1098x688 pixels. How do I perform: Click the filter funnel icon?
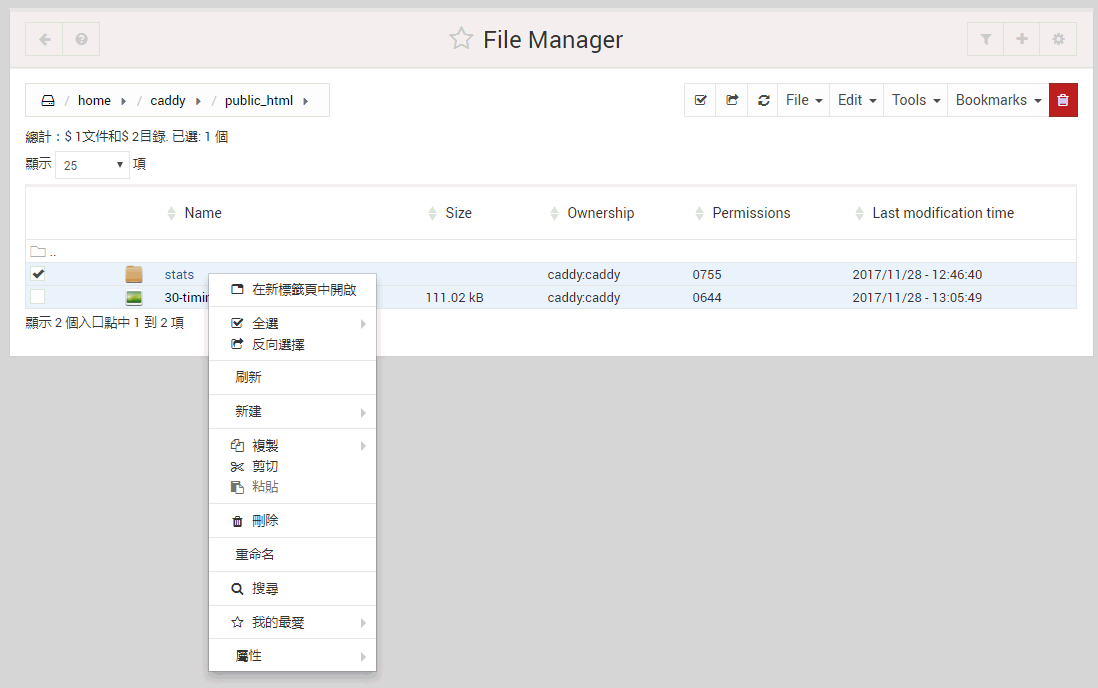click(x=985, y=39)
